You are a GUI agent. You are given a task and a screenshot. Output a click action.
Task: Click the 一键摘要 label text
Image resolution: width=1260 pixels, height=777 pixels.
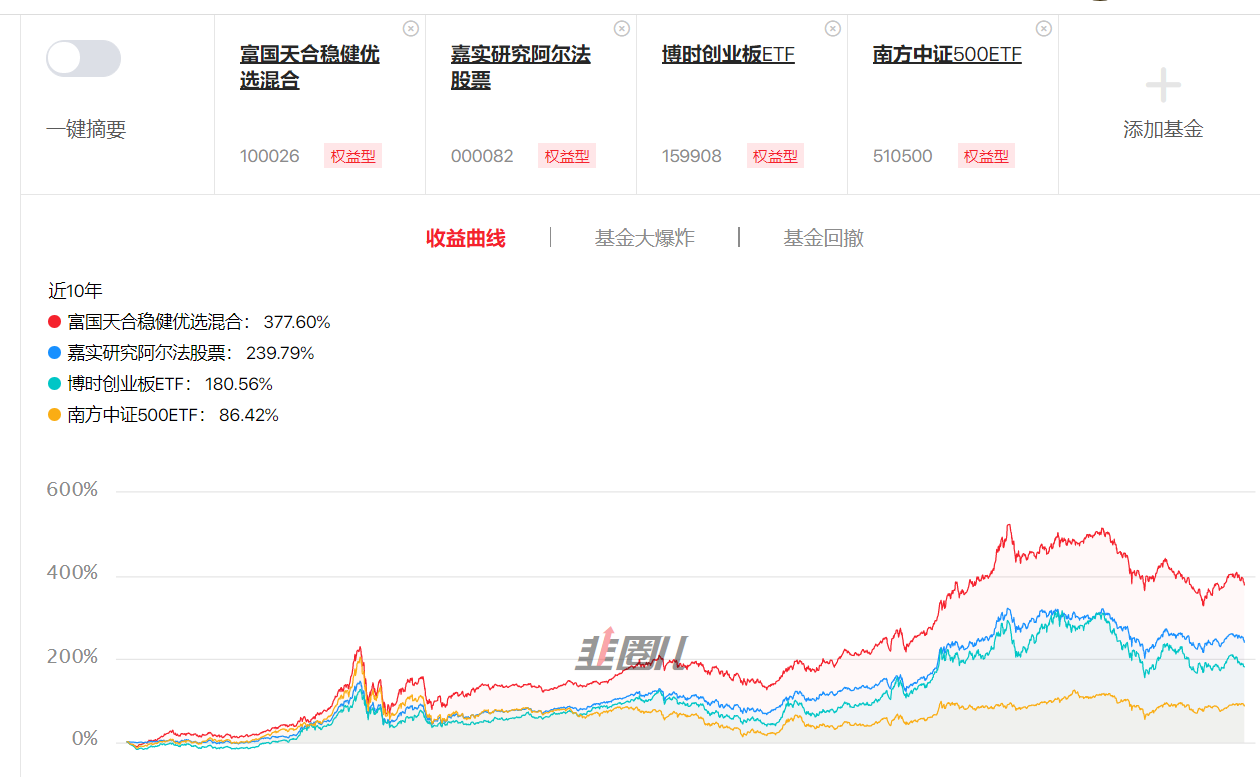coord(86,130)
